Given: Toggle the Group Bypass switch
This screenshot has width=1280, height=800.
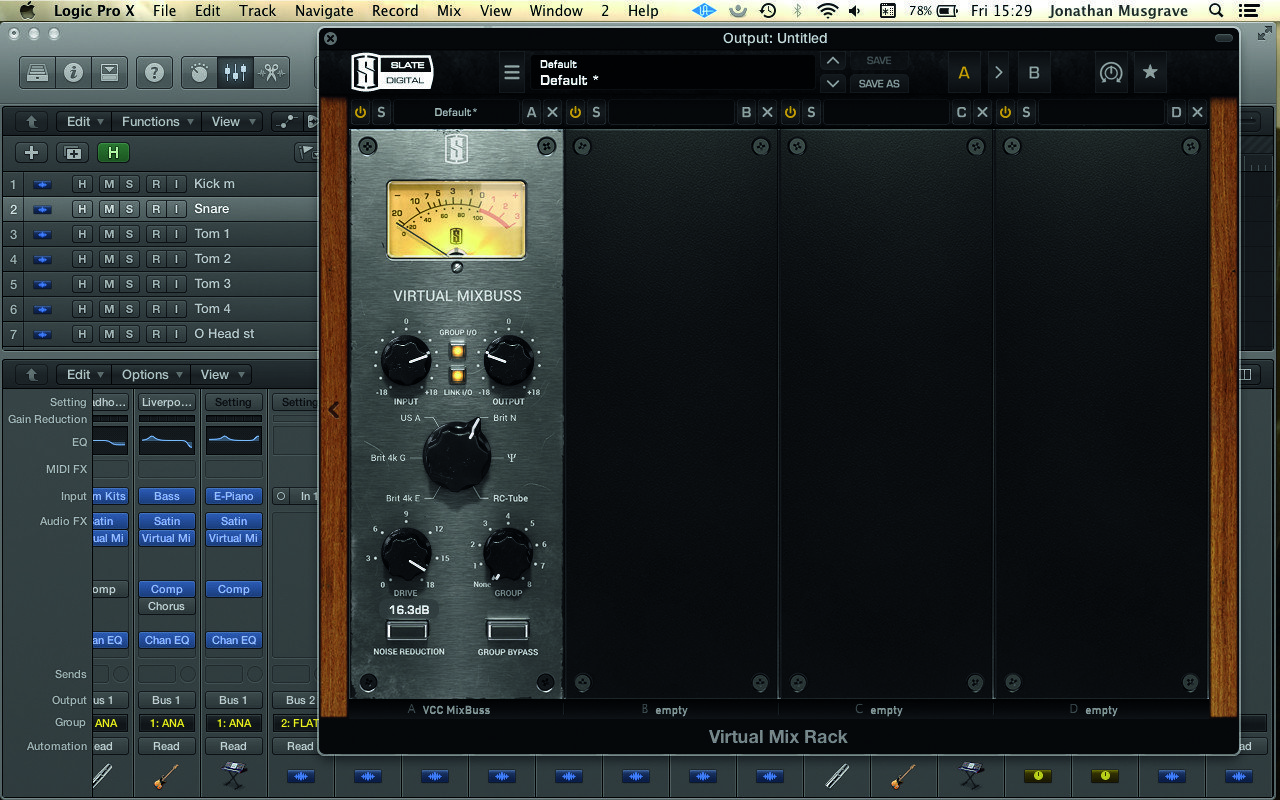Looking at the screenshot, I should (507, 631).
